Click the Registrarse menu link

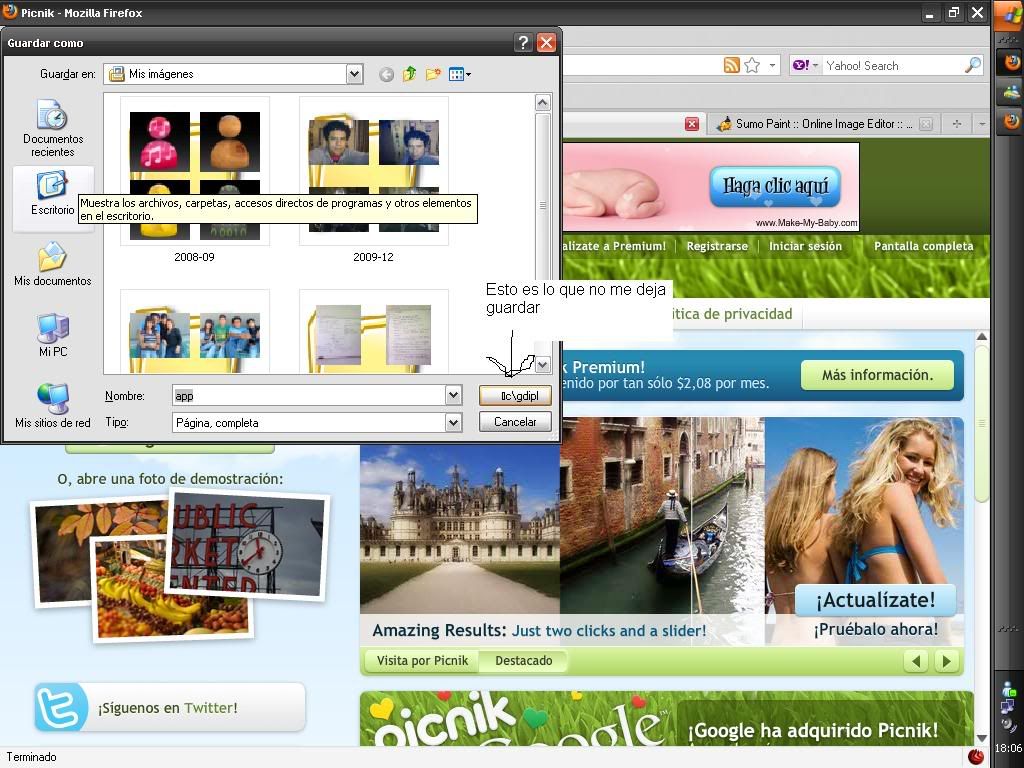tap(717, 246)
